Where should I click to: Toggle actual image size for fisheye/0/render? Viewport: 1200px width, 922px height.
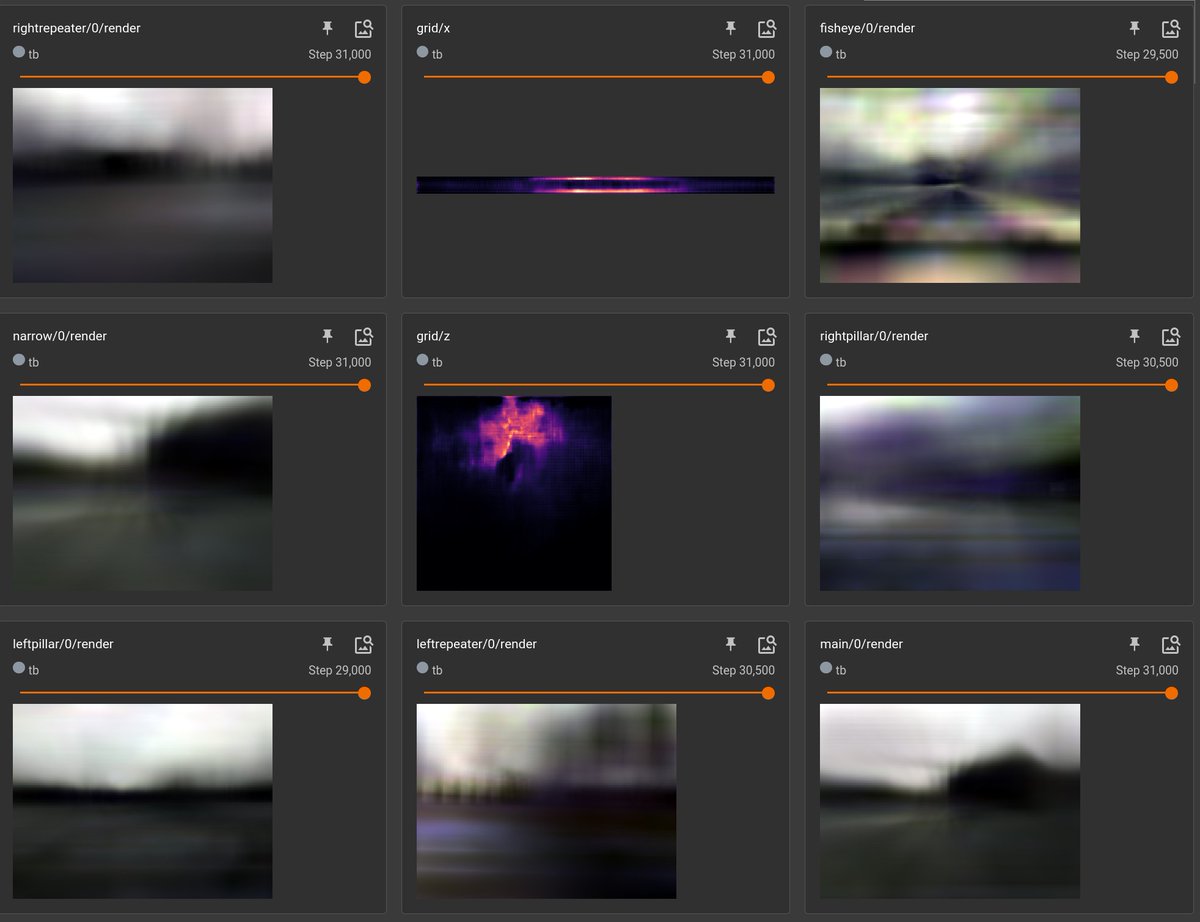[x=1170, y=29]
